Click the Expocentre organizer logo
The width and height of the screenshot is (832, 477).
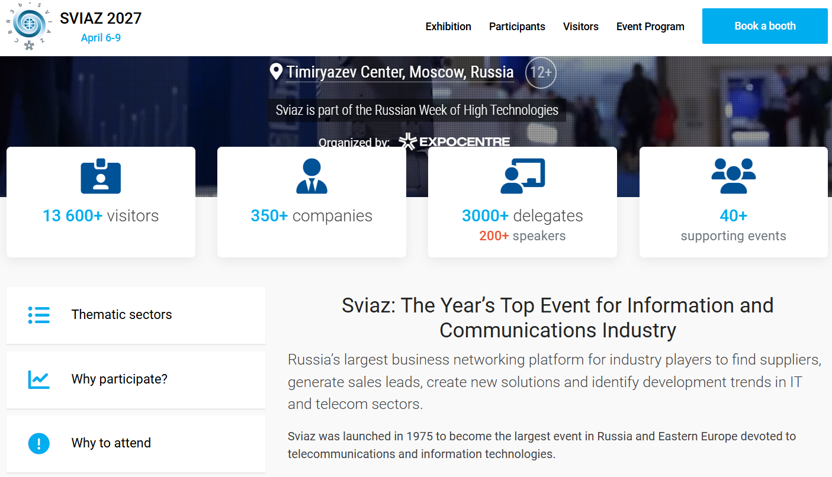(454, 142)
